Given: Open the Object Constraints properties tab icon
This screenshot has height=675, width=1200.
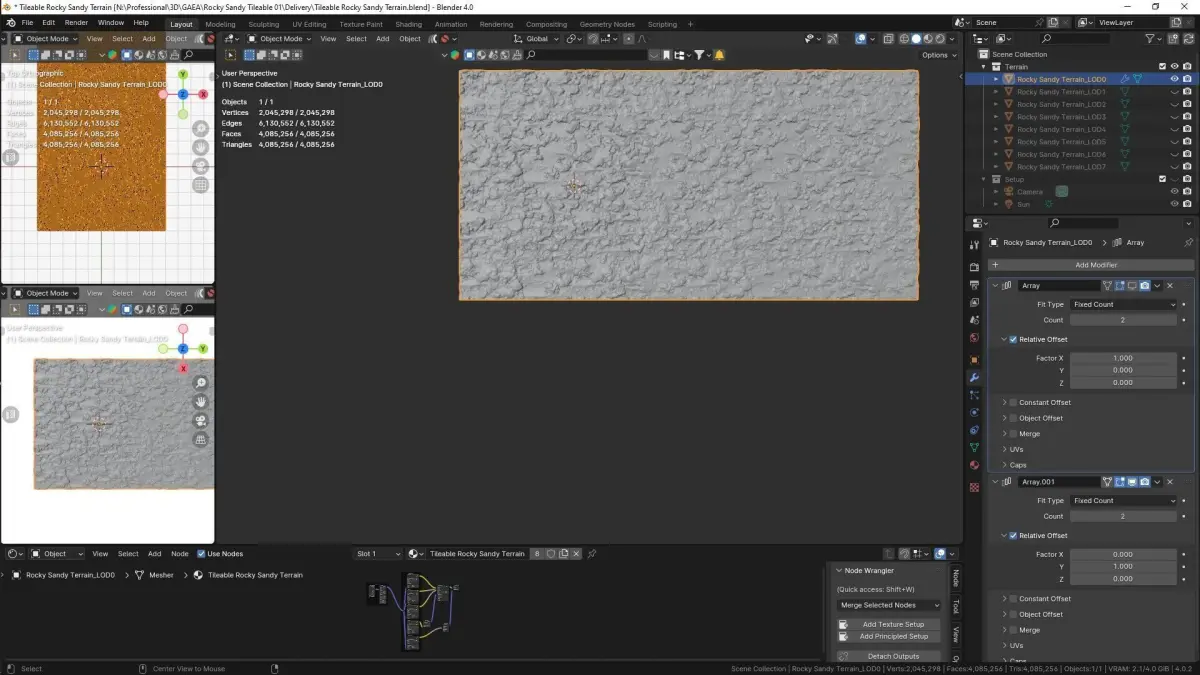Looking at the screenshot, I should (974, 430).
